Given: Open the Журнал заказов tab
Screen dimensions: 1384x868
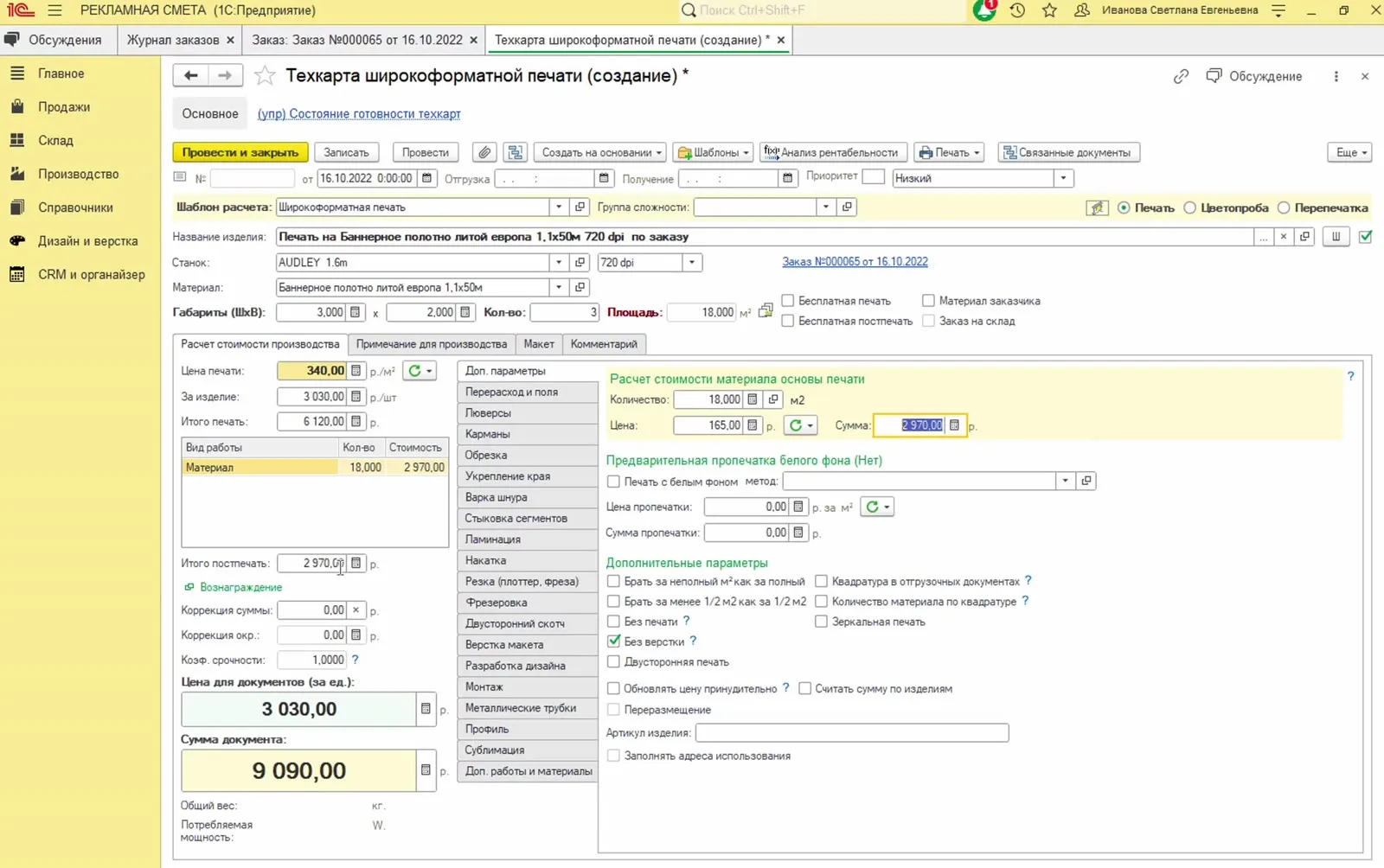Looking at the screenshot, I should [x=173, y=40].
